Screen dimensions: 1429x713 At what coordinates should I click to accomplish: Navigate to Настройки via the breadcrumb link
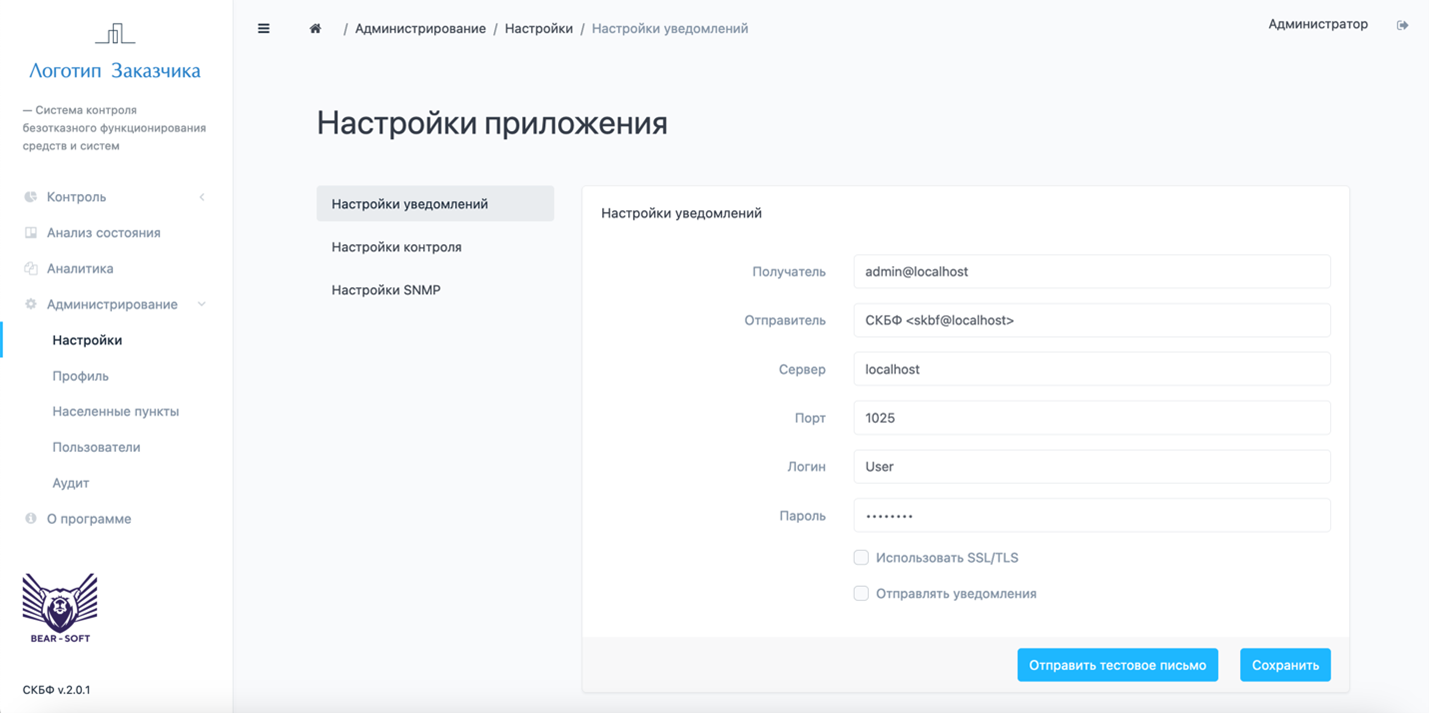539,28
